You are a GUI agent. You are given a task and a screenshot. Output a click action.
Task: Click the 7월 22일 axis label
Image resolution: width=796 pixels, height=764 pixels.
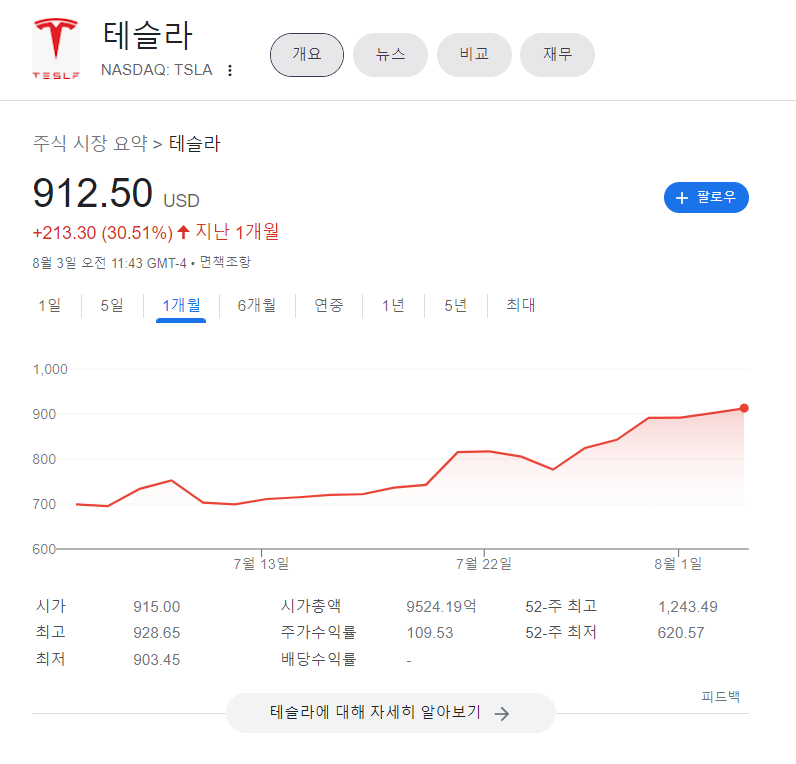coord(483,564)
